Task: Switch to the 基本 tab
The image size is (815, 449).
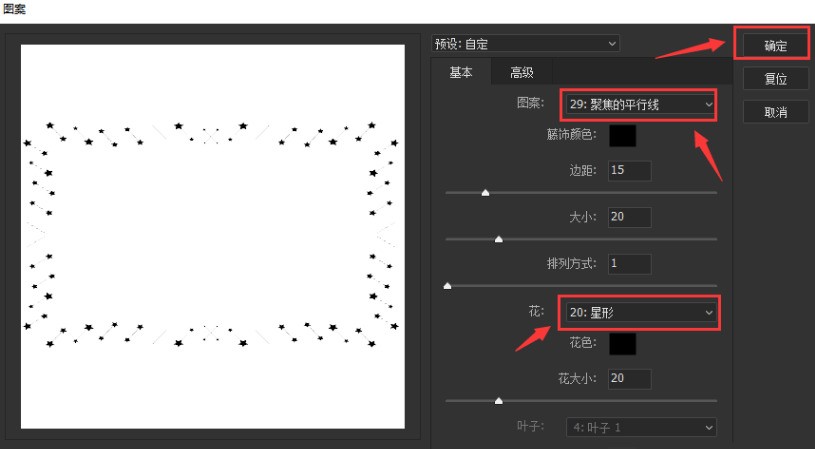Action: pos(461,72)
